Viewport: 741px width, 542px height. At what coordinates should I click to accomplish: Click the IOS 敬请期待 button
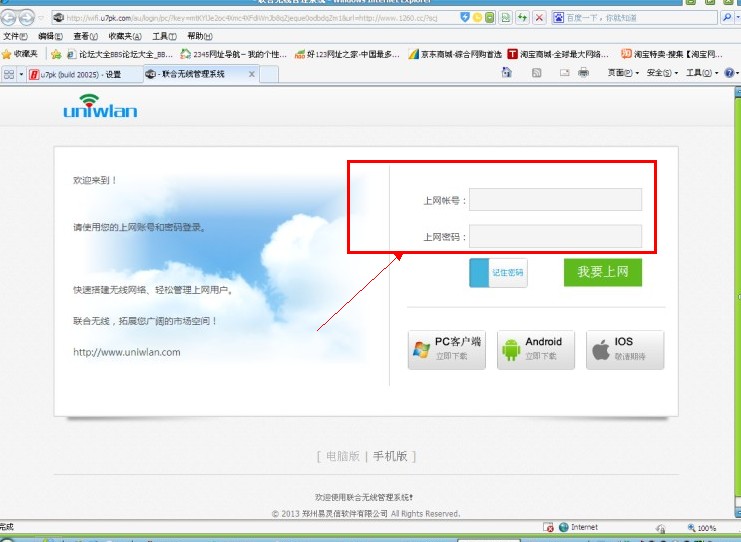(625, 350)
